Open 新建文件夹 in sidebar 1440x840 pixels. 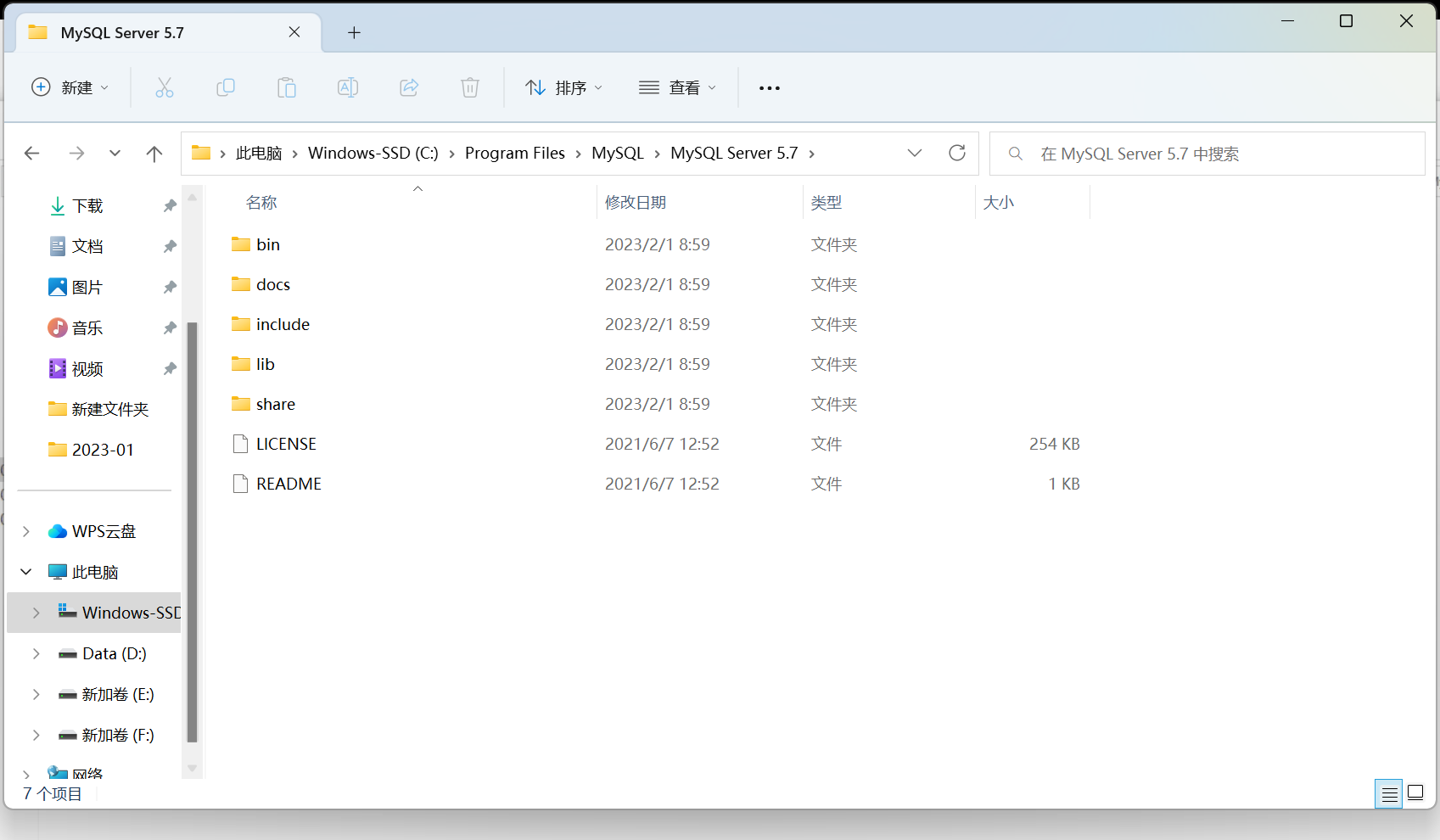coord(110,409)
